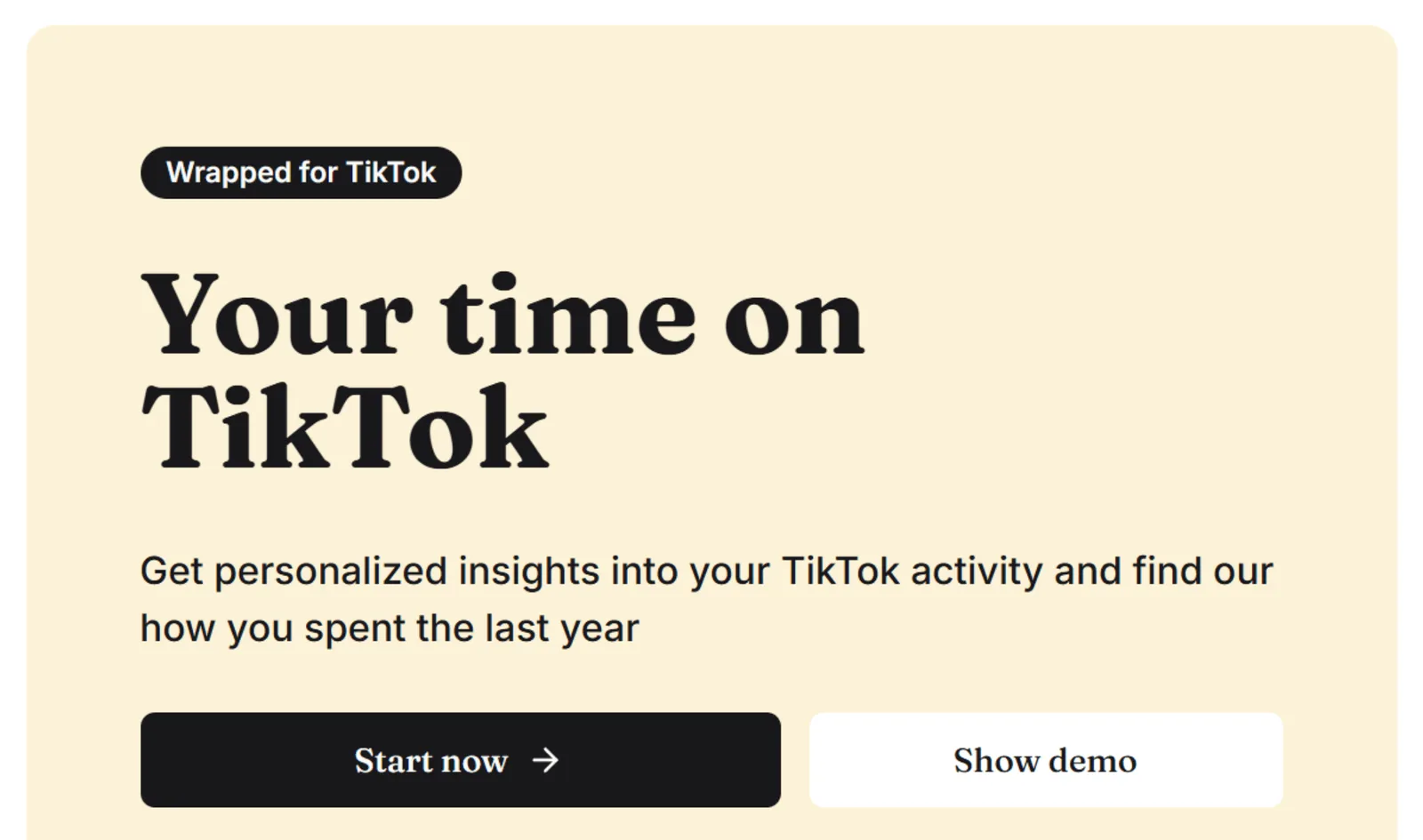The width and height of the screenshot is (1423, 840).
Task: Click the "how you spent the last year" text
Action: [x=390, y=628]
